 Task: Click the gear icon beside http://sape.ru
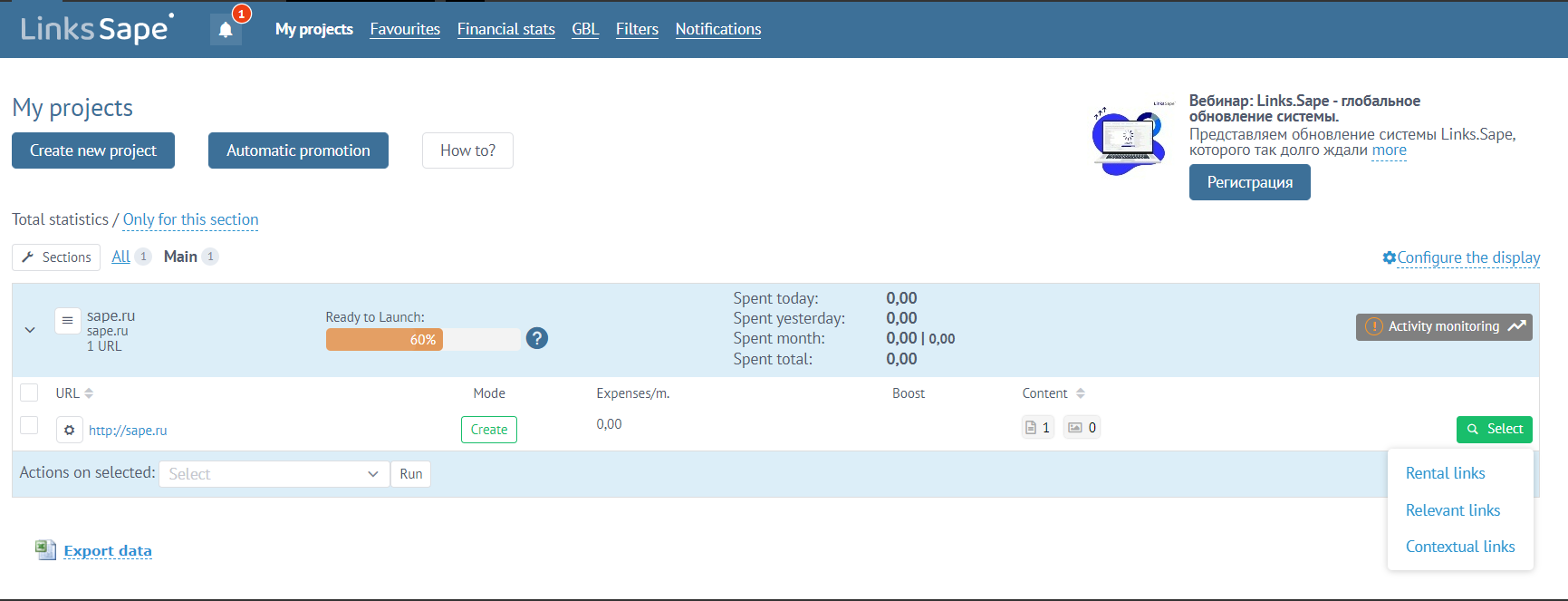point(70,430)
